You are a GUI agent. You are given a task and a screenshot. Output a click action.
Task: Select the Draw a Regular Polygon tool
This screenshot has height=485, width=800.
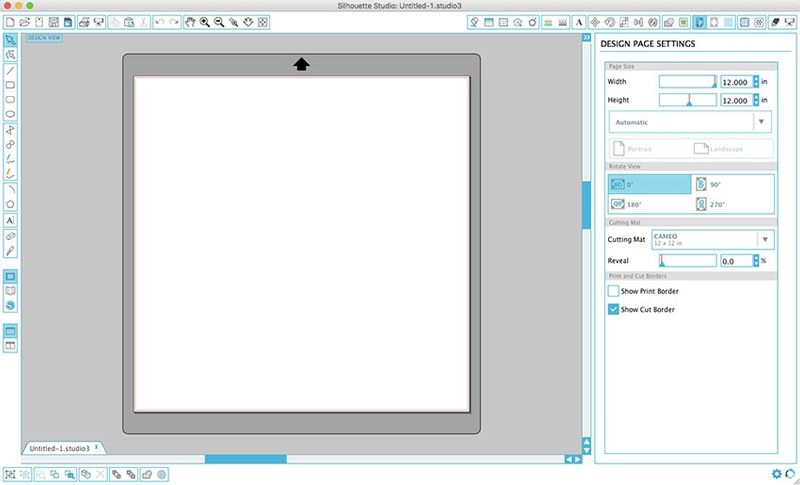10,204
